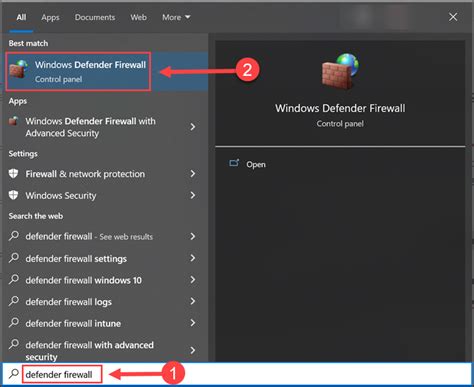Image resolution: width=474 pixels, height=387 pixels.
Task: Switch to the Apps search tab
Action: click(x=50, y=17)
